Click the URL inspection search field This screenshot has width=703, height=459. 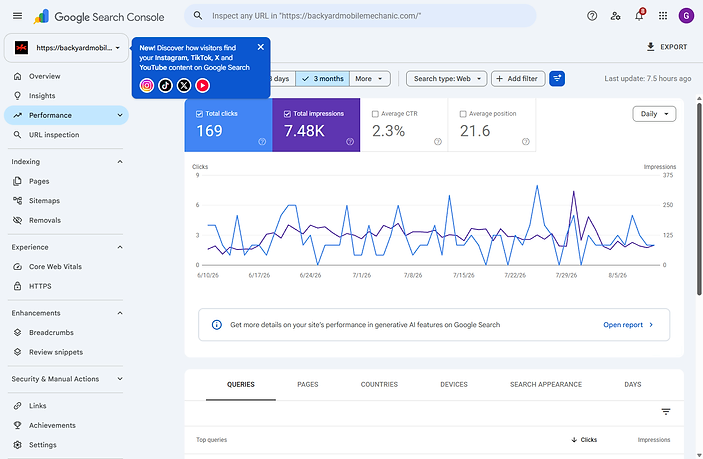360,16
